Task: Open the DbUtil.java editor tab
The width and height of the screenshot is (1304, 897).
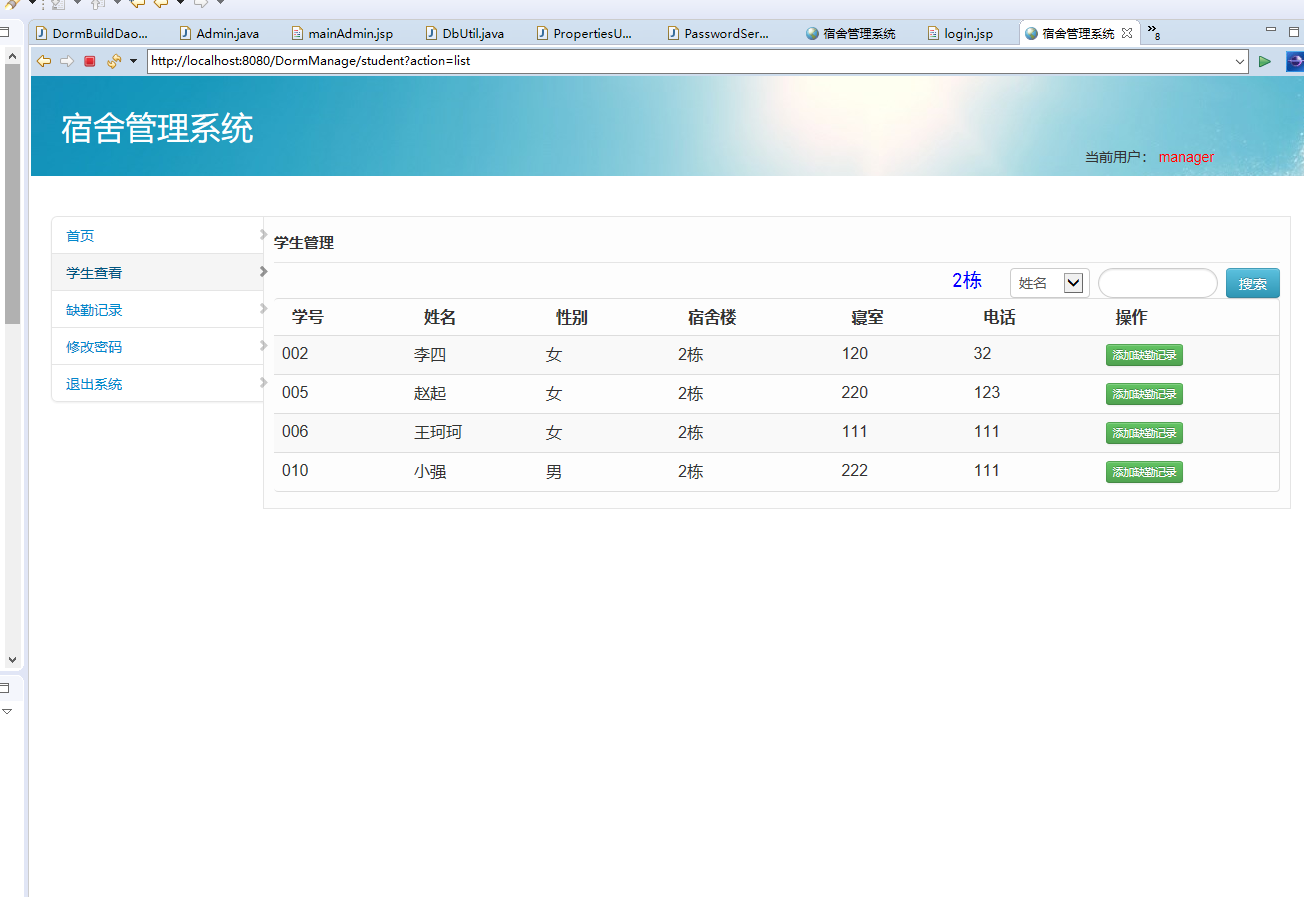Action: pos(466,33)
